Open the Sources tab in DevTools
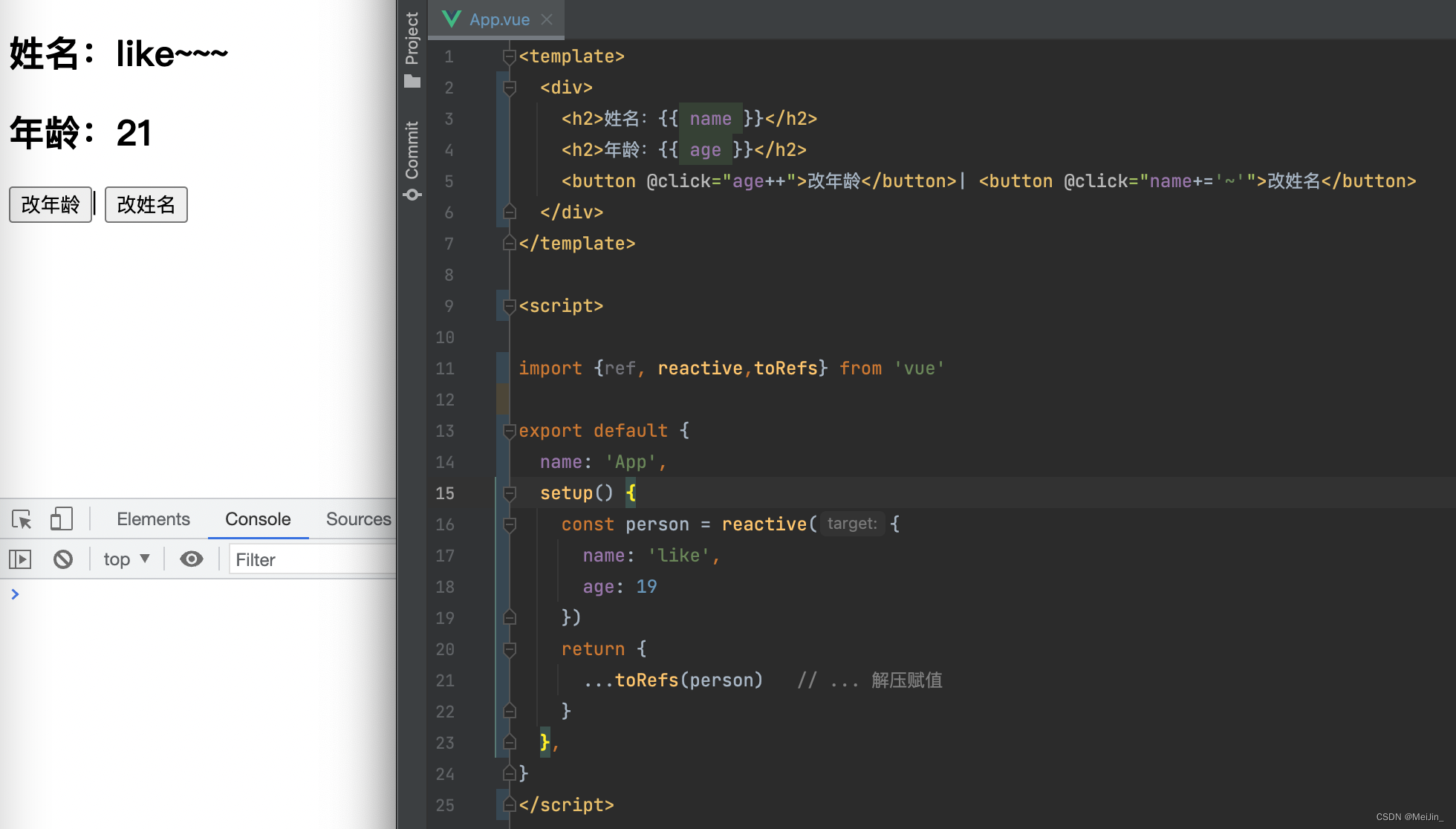The width and height of the screenshot is (1456, 829). coord(359,519)
